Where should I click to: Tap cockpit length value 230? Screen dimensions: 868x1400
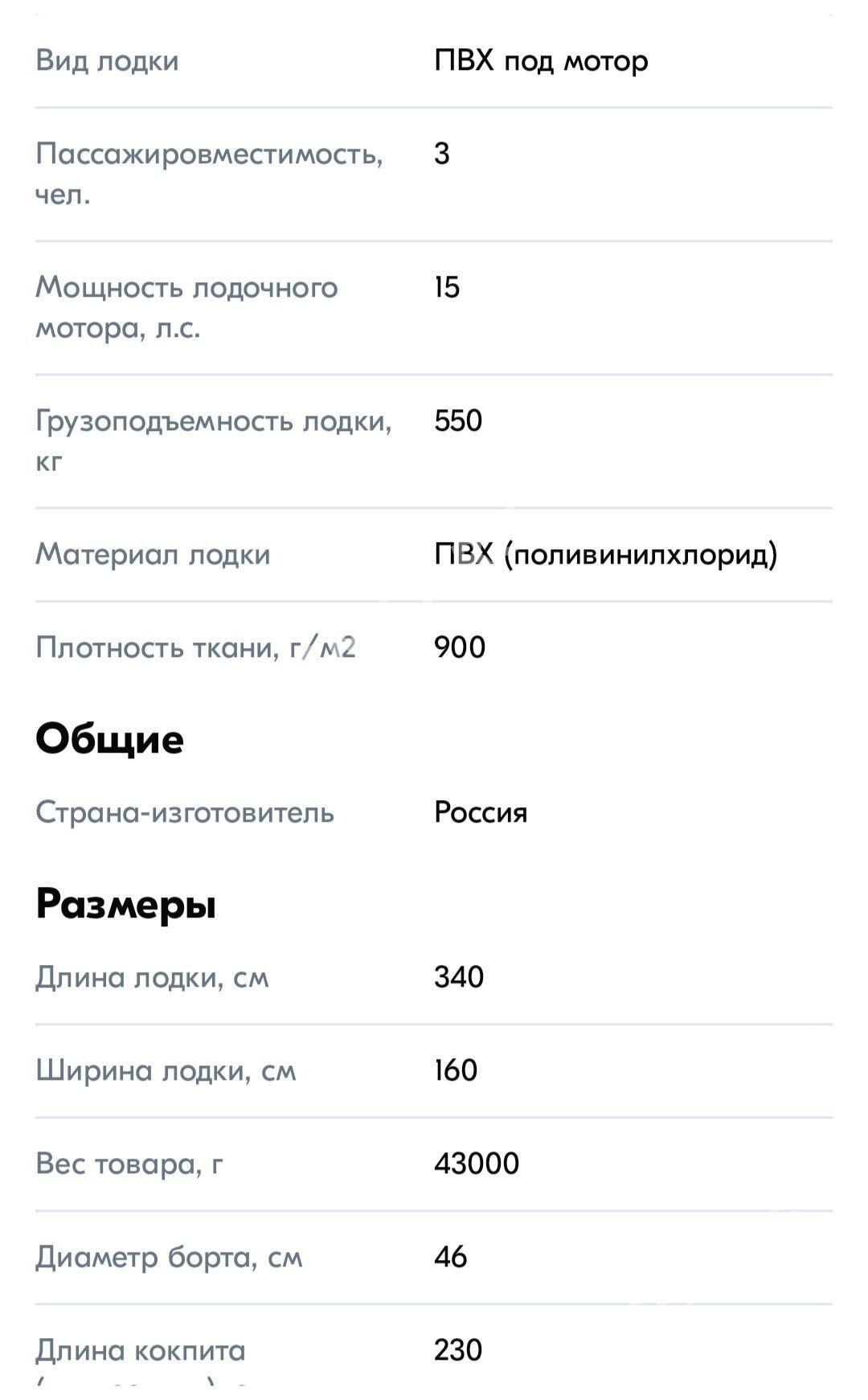pyautogui.click(x=458, y=1350)
